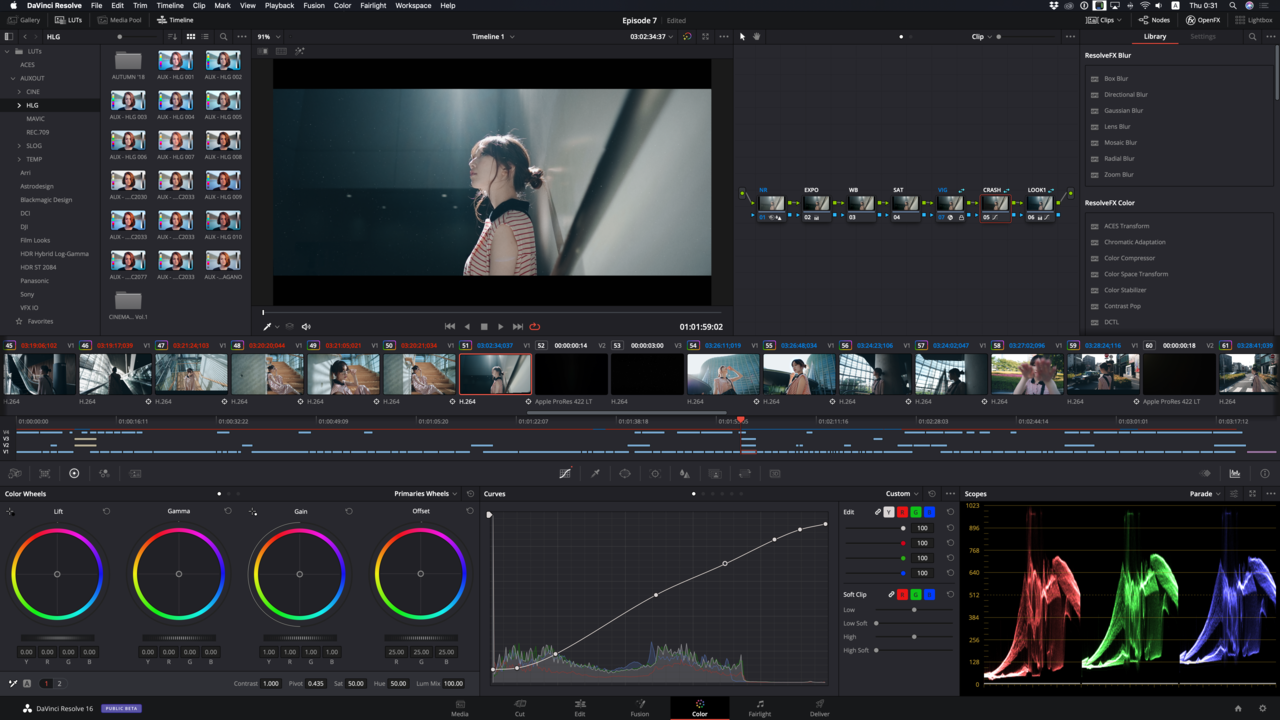
Task: Toggle the red channel in Edit curves
Action: (x=902, y=512)
